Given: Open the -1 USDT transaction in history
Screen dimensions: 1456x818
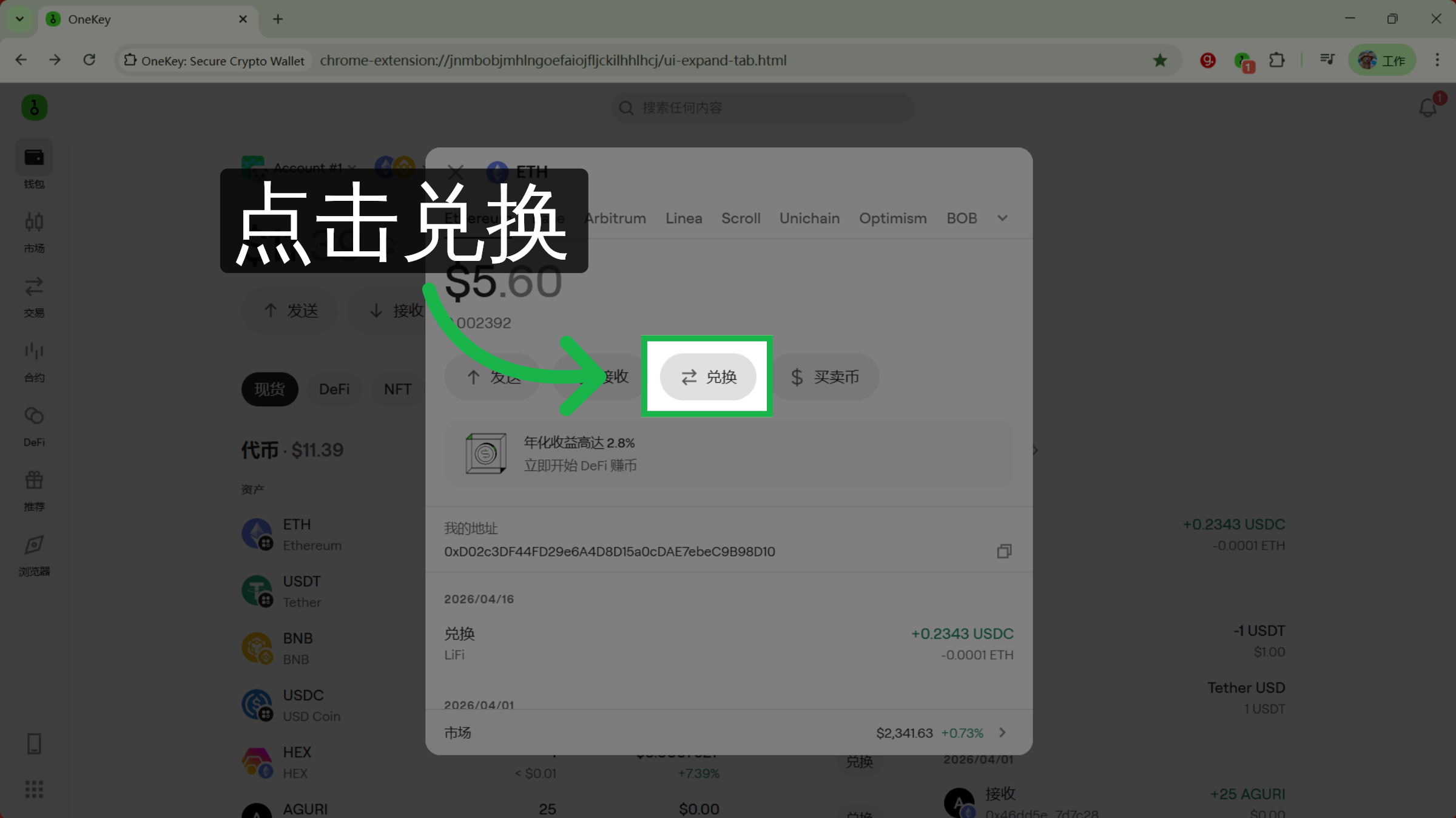Looking at the screenshot, I should pyautogui.click(x=1259, y=641).
